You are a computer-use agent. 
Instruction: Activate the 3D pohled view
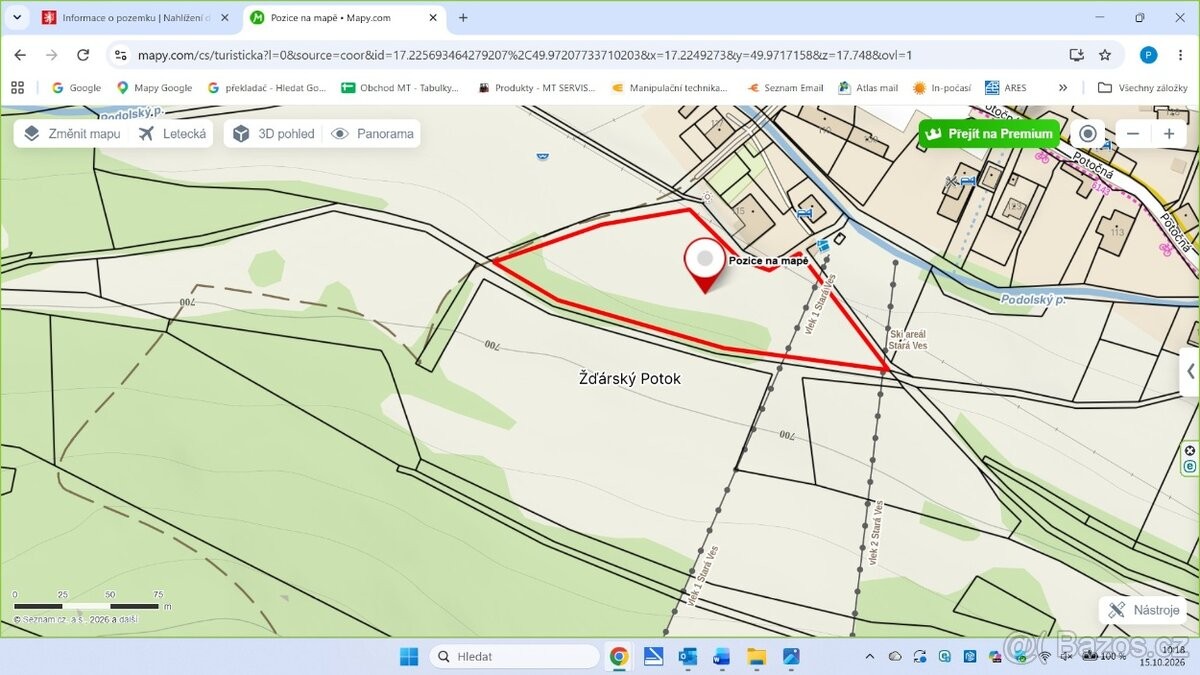(272, 134)
